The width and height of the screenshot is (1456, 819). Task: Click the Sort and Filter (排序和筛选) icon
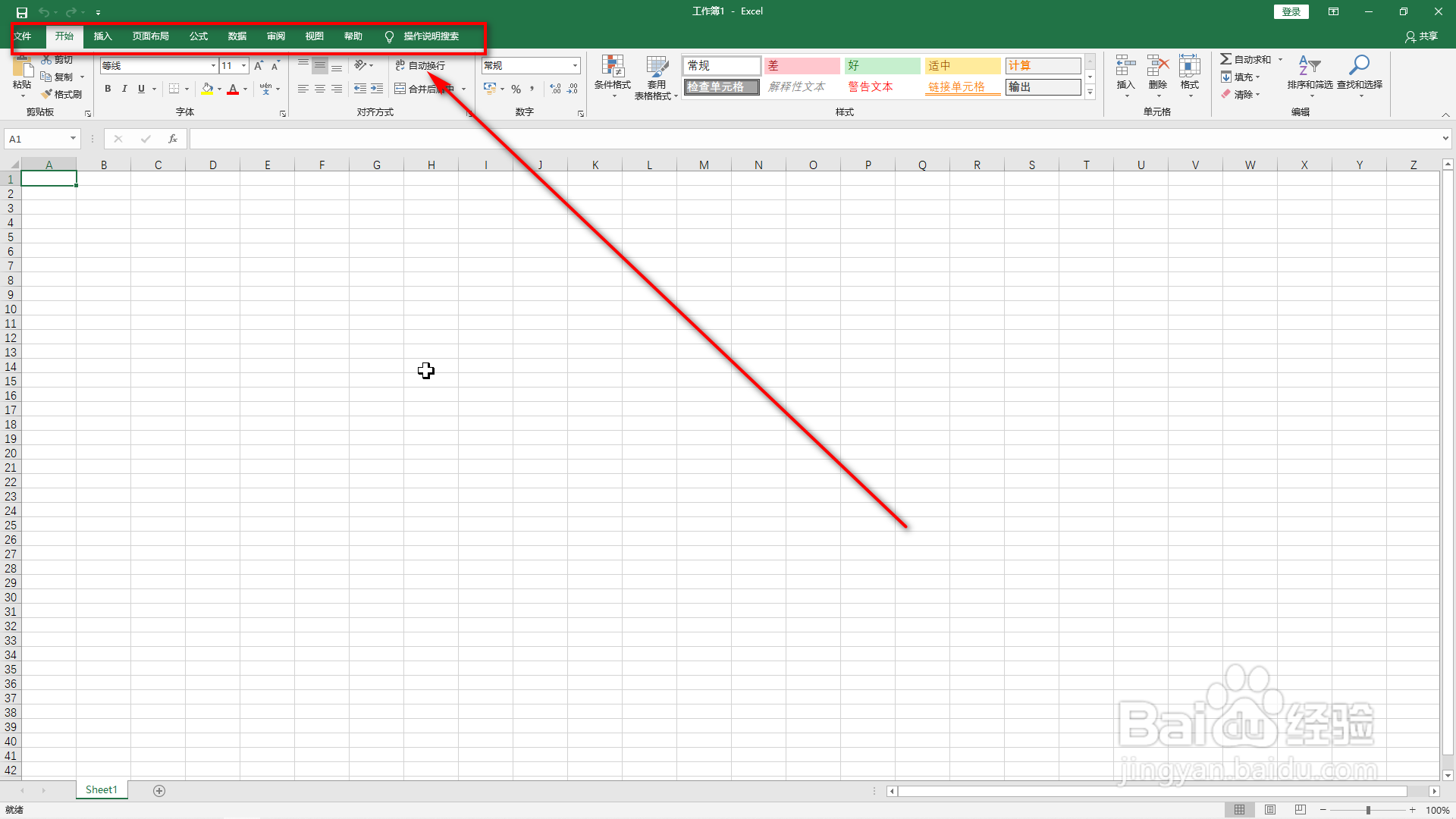[1309, 66]
